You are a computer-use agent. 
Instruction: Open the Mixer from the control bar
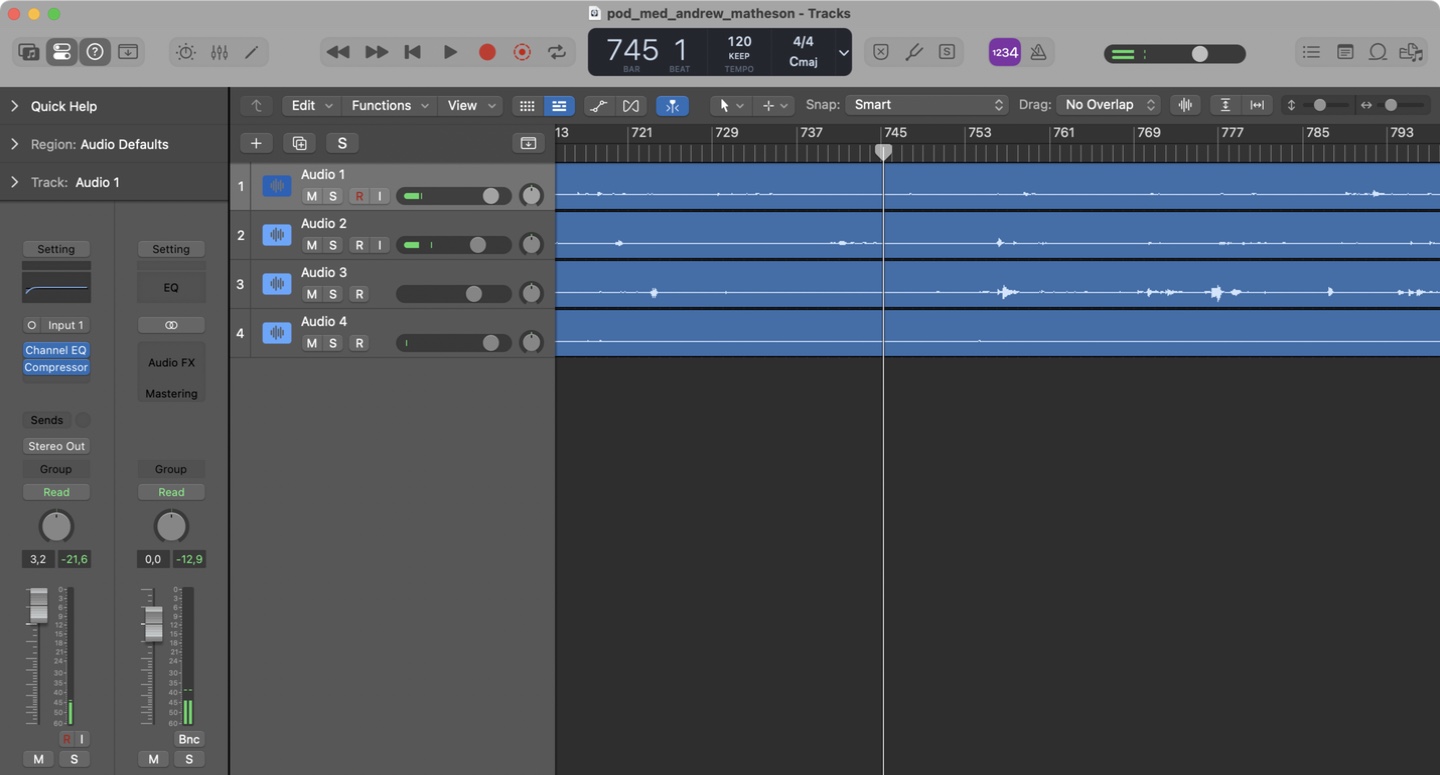tap(219, 52)
